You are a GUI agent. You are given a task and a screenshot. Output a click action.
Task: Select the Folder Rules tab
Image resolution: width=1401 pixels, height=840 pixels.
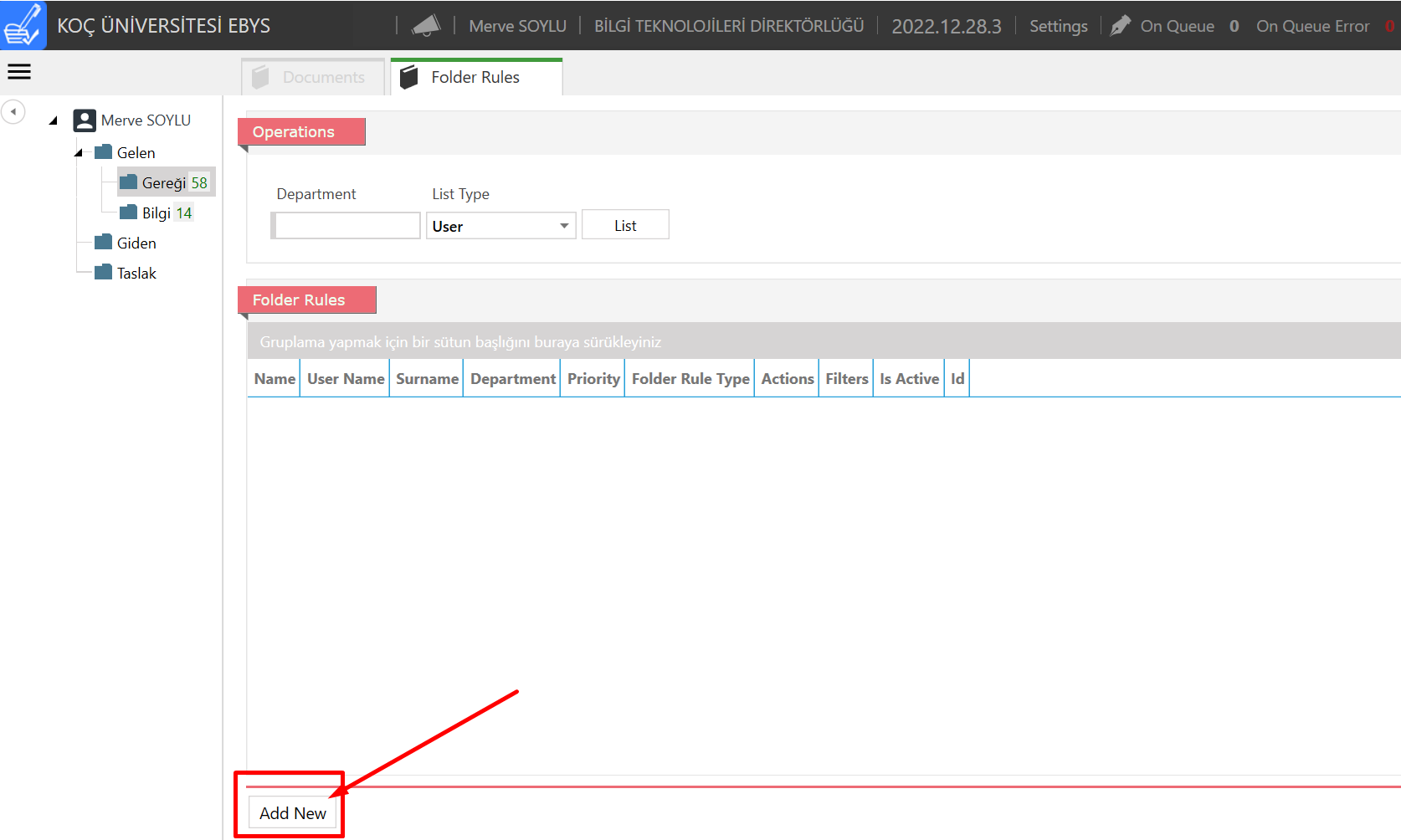pyautogui.click(x=475, y=77)
